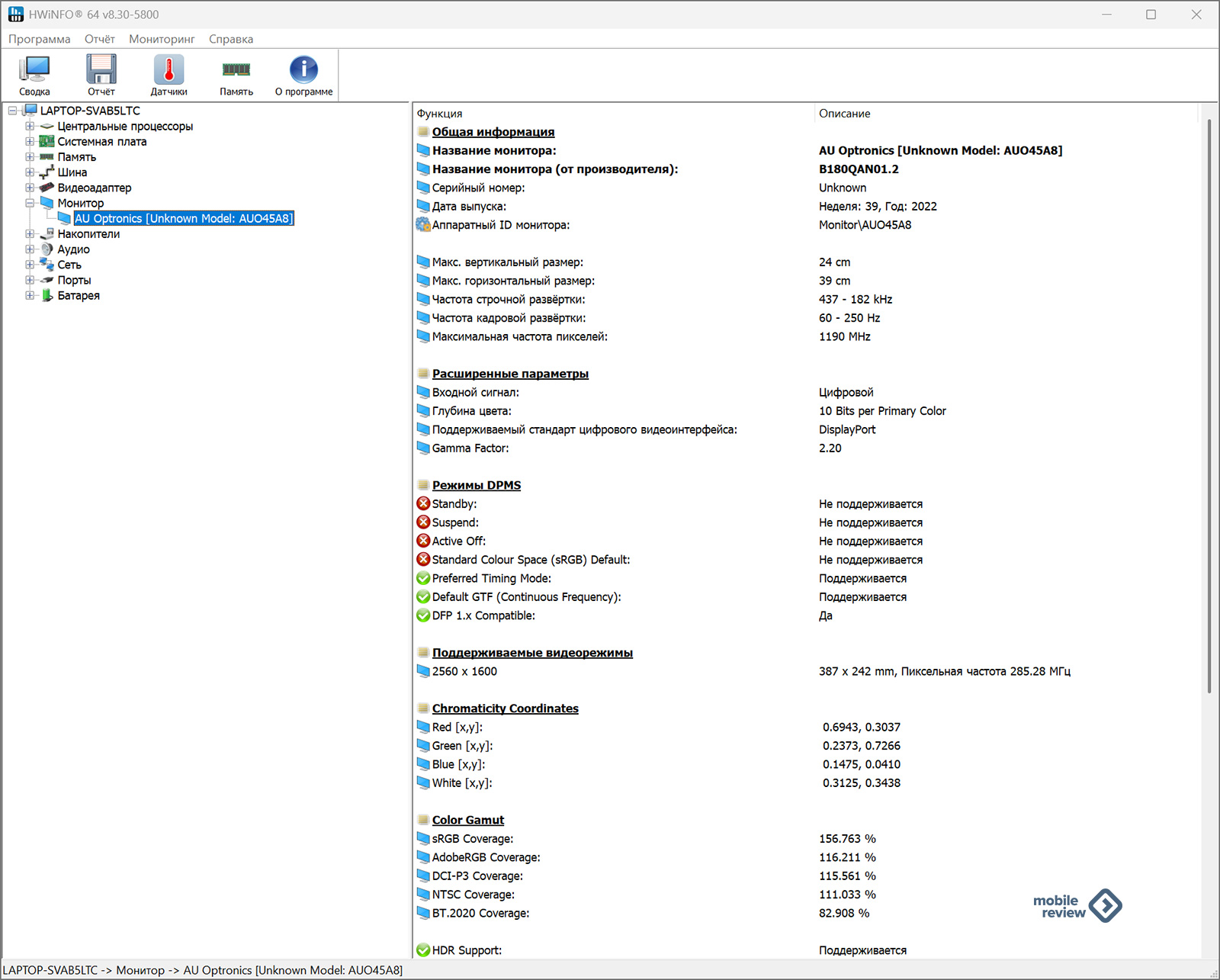Expand the Центральные процессоры tree node

(30, 127)
